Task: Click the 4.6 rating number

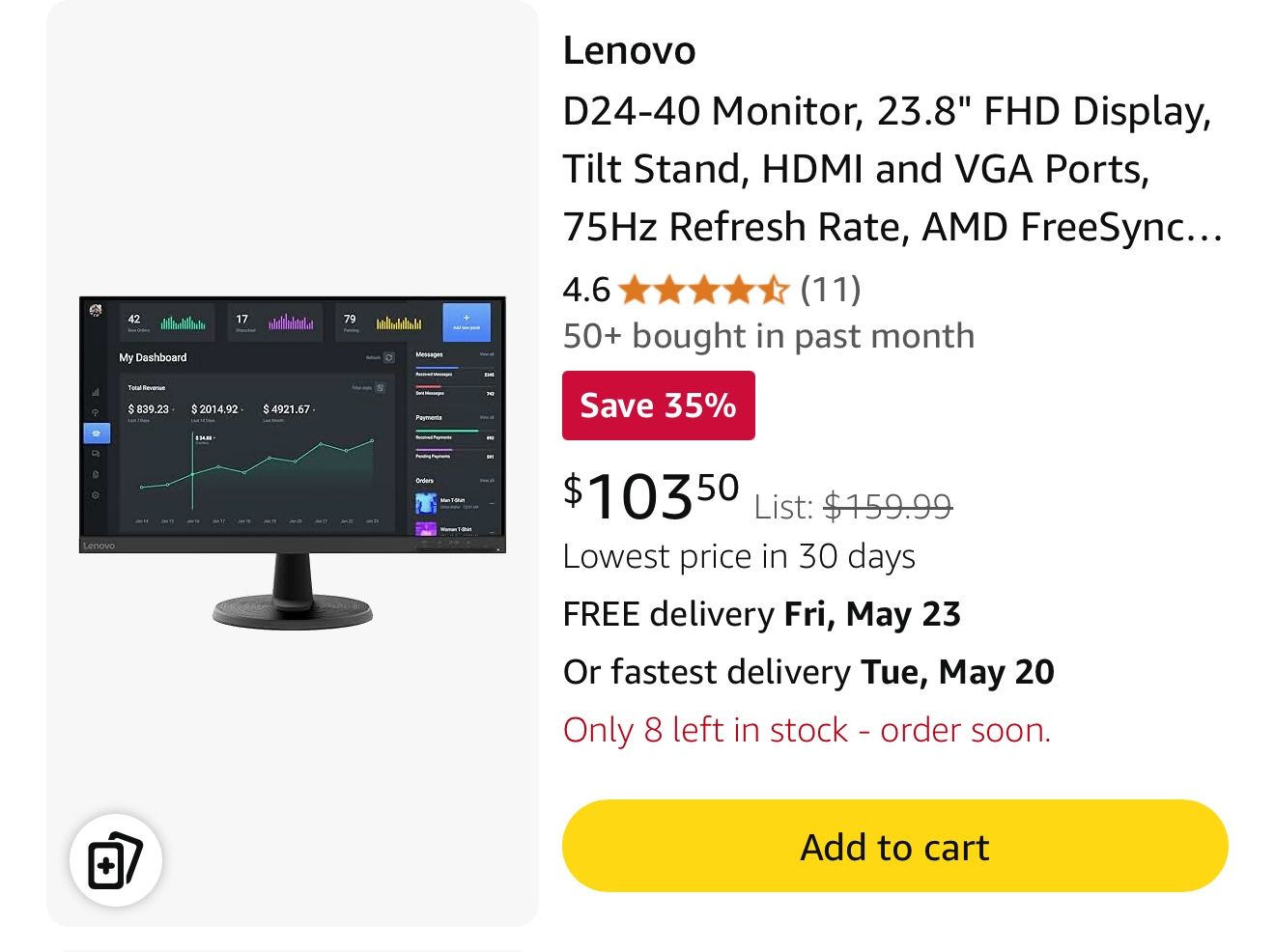Action: coord(586,289)
